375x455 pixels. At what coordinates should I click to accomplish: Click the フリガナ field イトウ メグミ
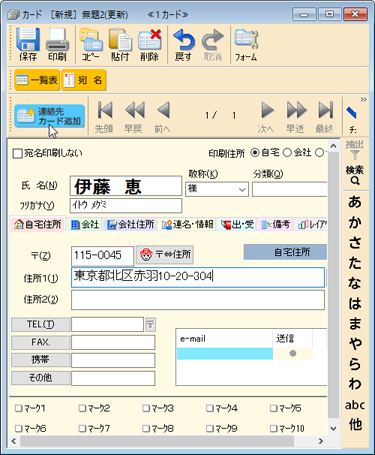coord(126,205)
